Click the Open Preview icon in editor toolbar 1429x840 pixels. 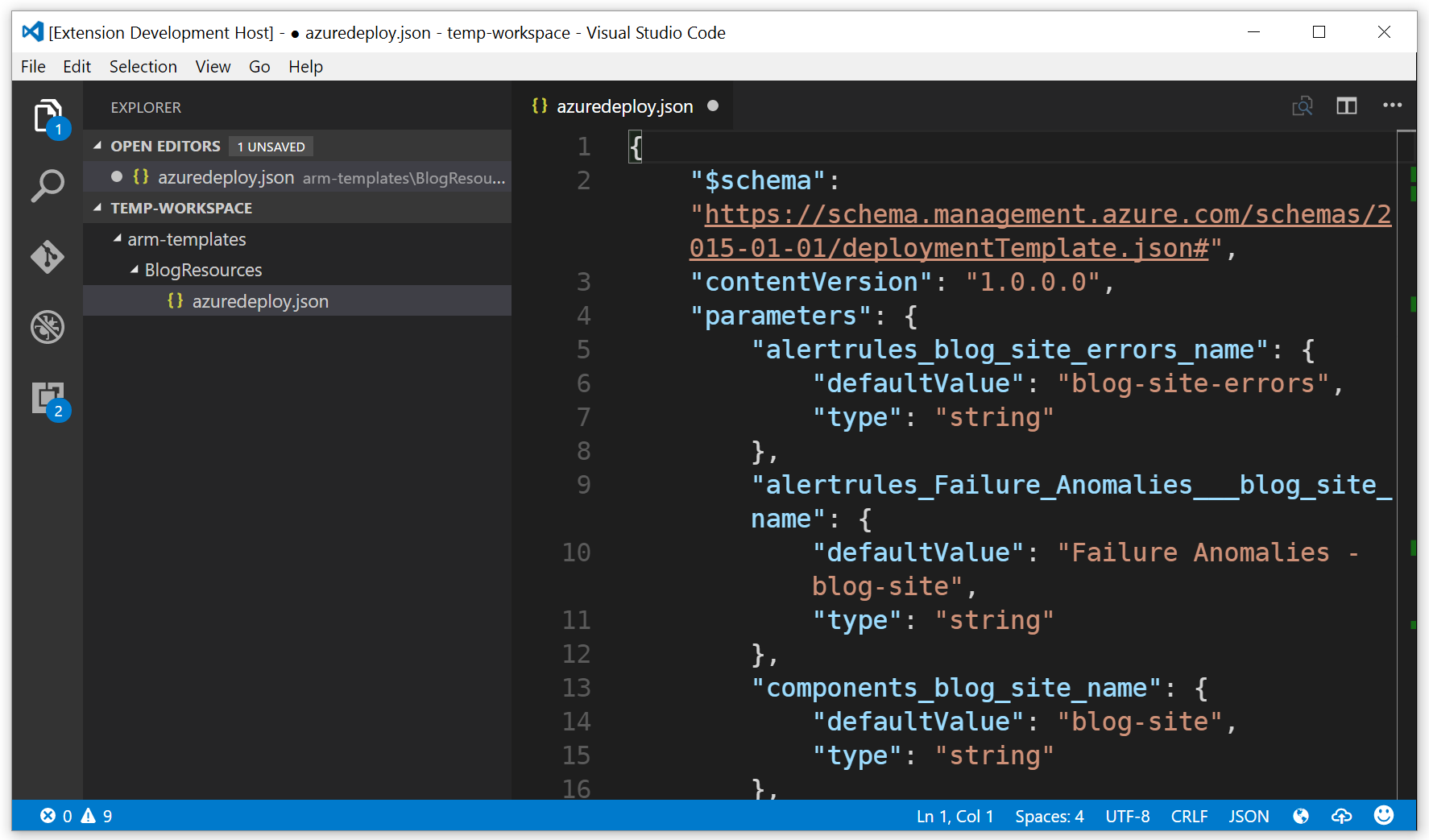click(1303, 106)
